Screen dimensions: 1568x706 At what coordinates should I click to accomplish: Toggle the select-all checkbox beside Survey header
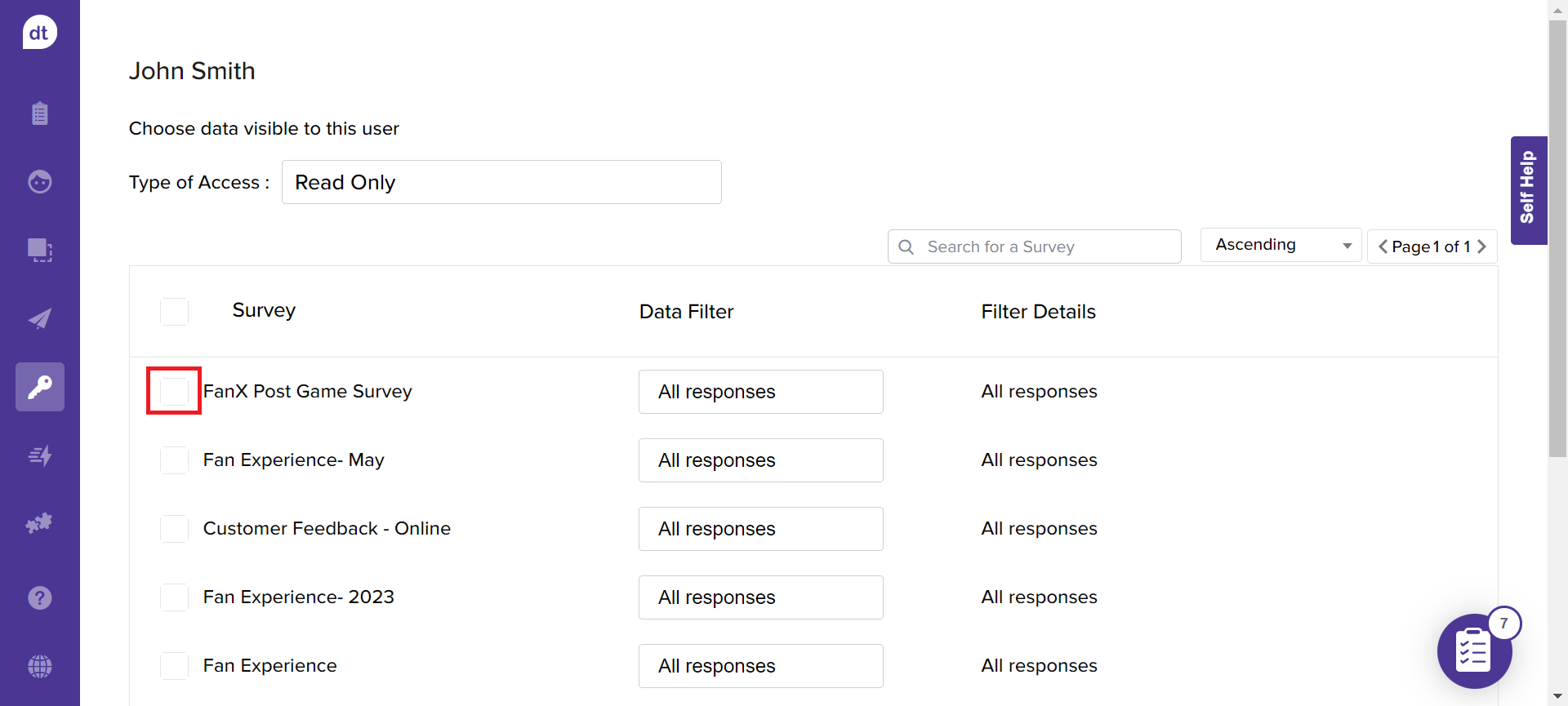pos(174,312)
